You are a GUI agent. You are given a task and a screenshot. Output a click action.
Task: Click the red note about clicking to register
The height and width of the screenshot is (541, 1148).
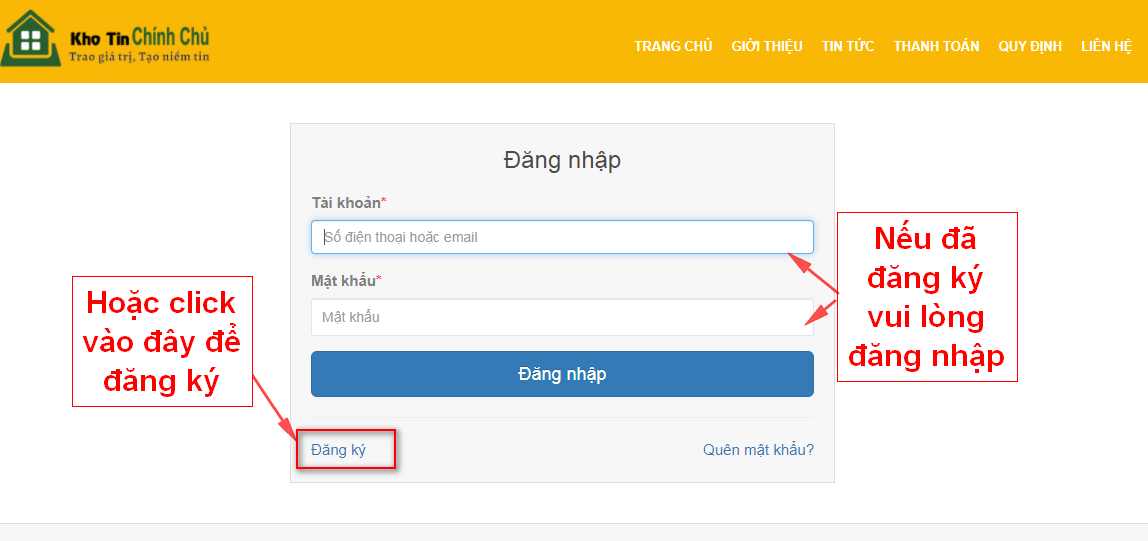coord(162,342)
